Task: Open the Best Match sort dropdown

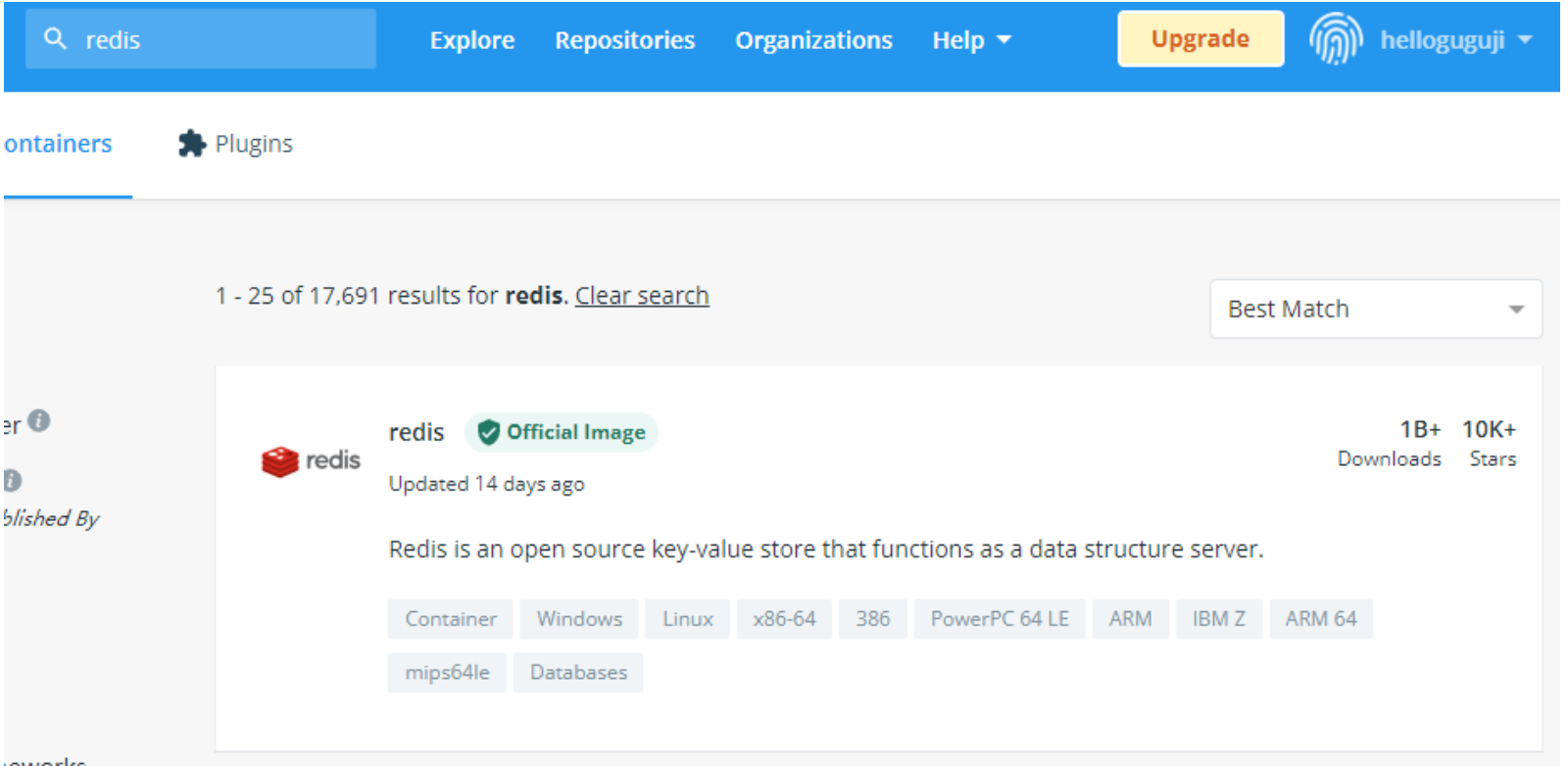Action: click(x=1376, y=309)
